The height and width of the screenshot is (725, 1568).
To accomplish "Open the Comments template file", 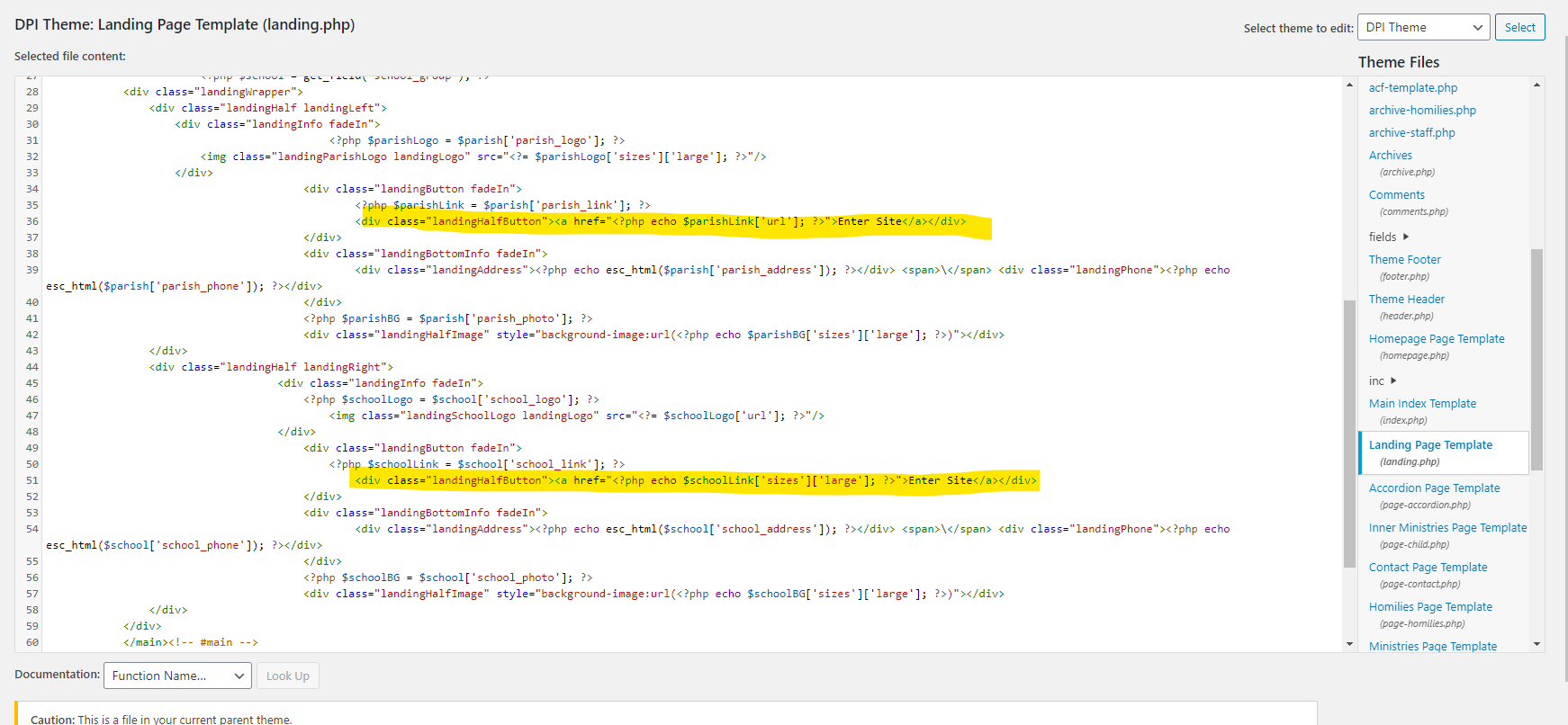I will 1396,195.
